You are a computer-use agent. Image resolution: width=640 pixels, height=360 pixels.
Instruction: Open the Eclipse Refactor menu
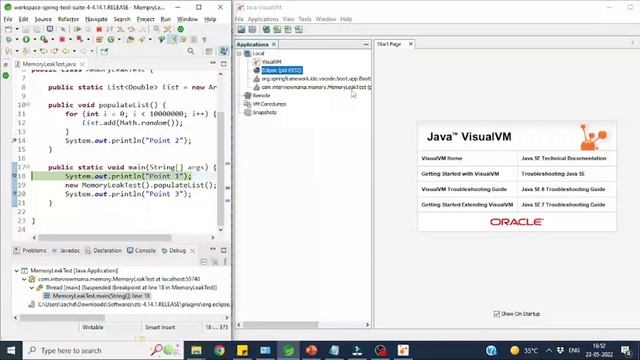(x=68, y=19)
